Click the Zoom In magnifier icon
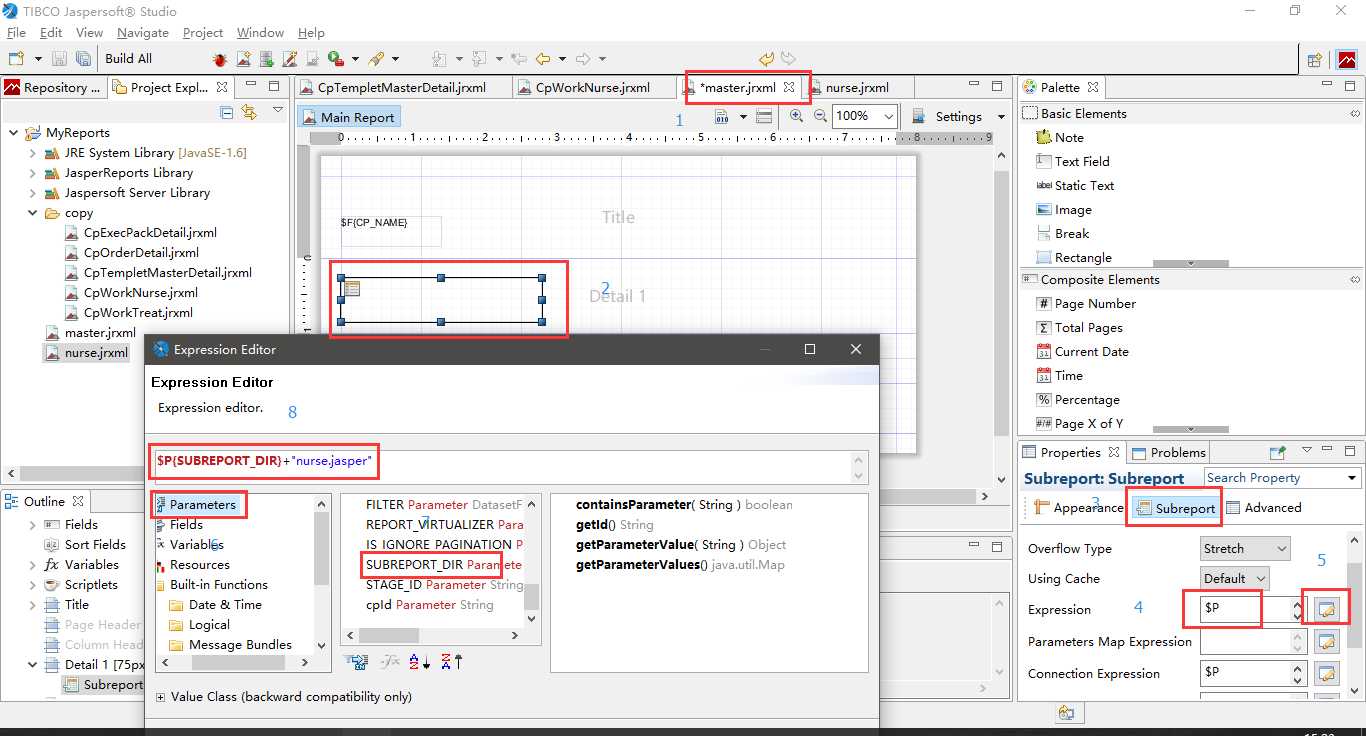This screenshot has width=1366, height=736. coord(796,116)
